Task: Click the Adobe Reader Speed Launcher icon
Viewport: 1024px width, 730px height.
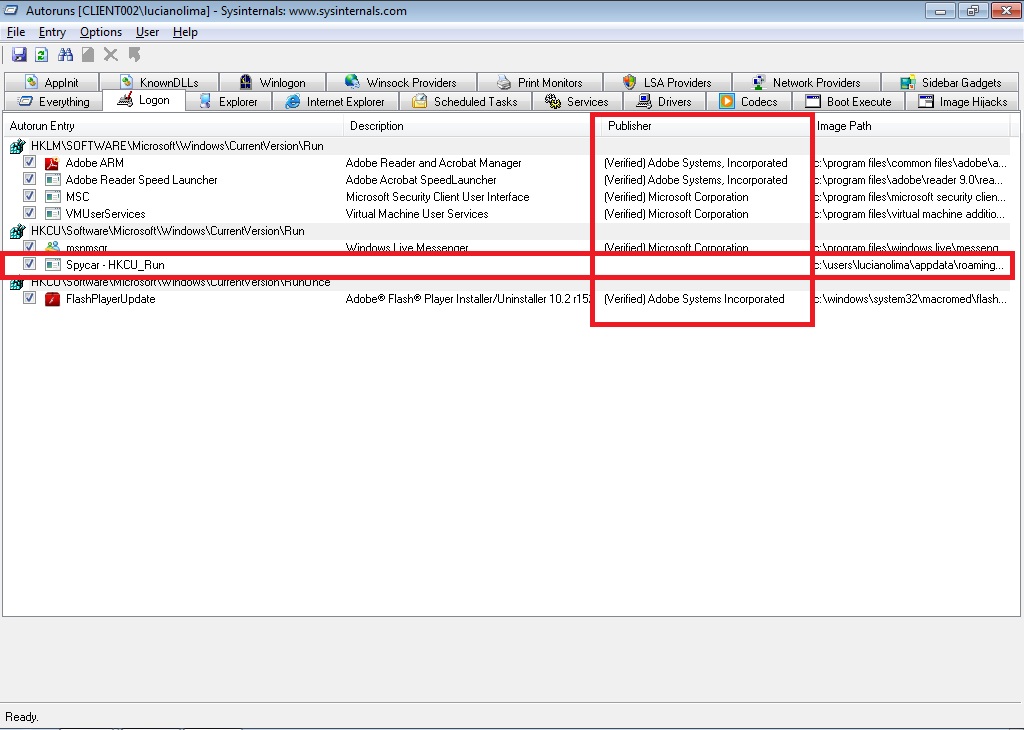Action: tap(52, 180)
